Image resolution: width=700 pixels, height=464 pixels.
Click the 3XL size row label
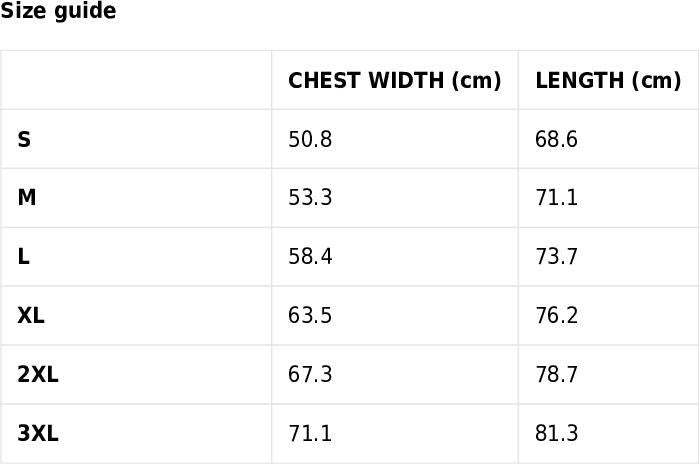point(38,434)
